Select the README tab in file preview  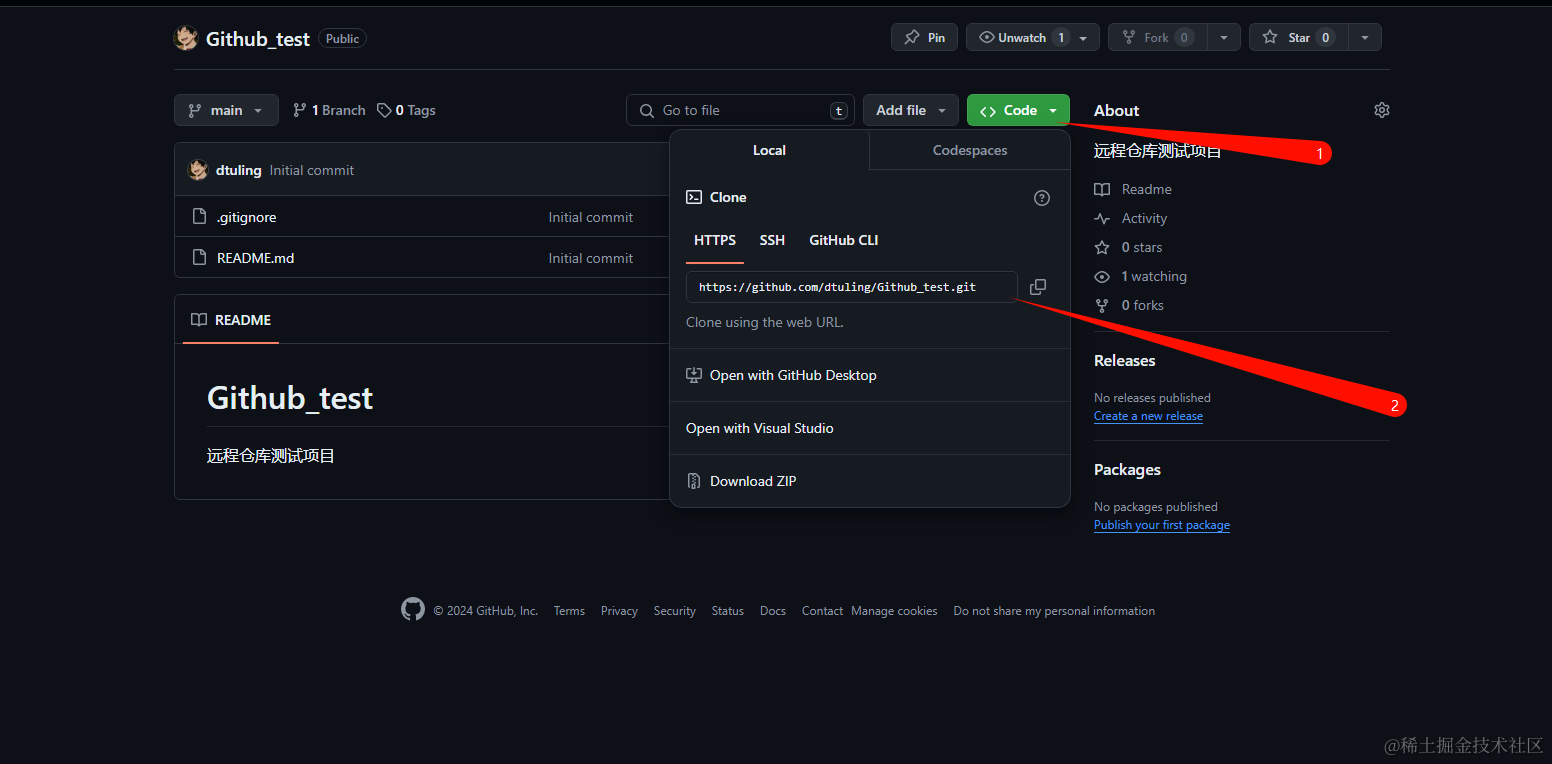coord(231,320)
